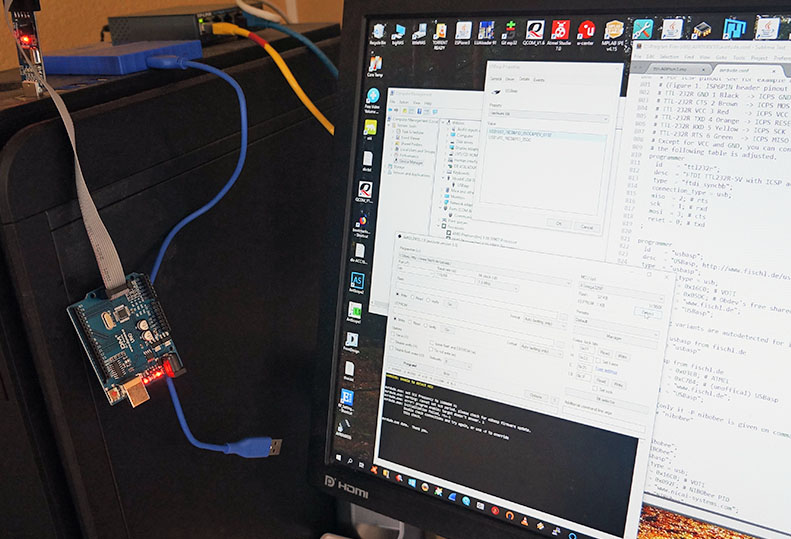Screen dimensions: 791x539
Task: Open MPLAB IPE v4.15 desktop shortcut
Action: coord(613,34)
